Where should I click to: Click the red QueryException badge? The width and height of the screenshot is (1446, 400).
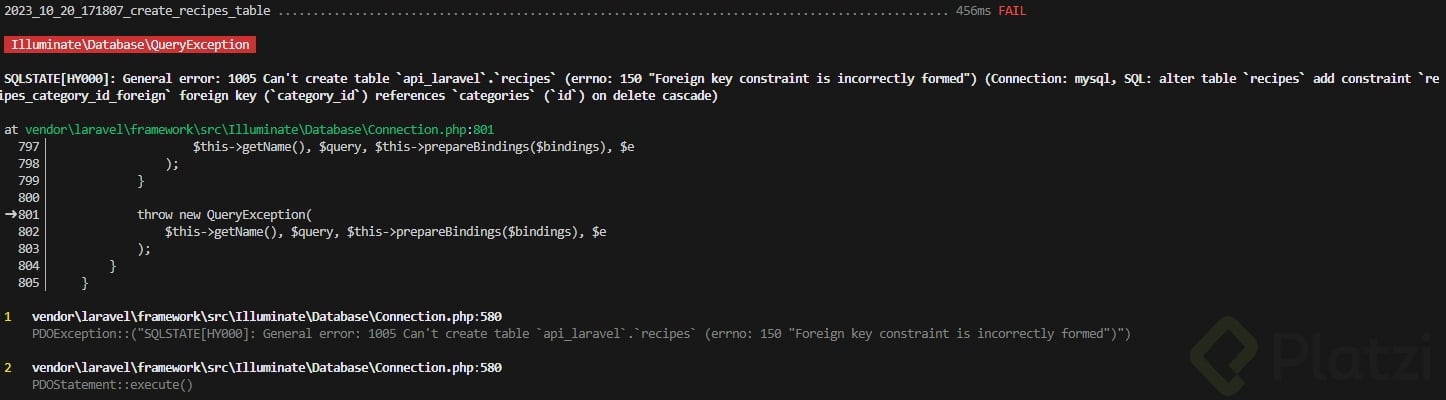click(x=129, y=45)
